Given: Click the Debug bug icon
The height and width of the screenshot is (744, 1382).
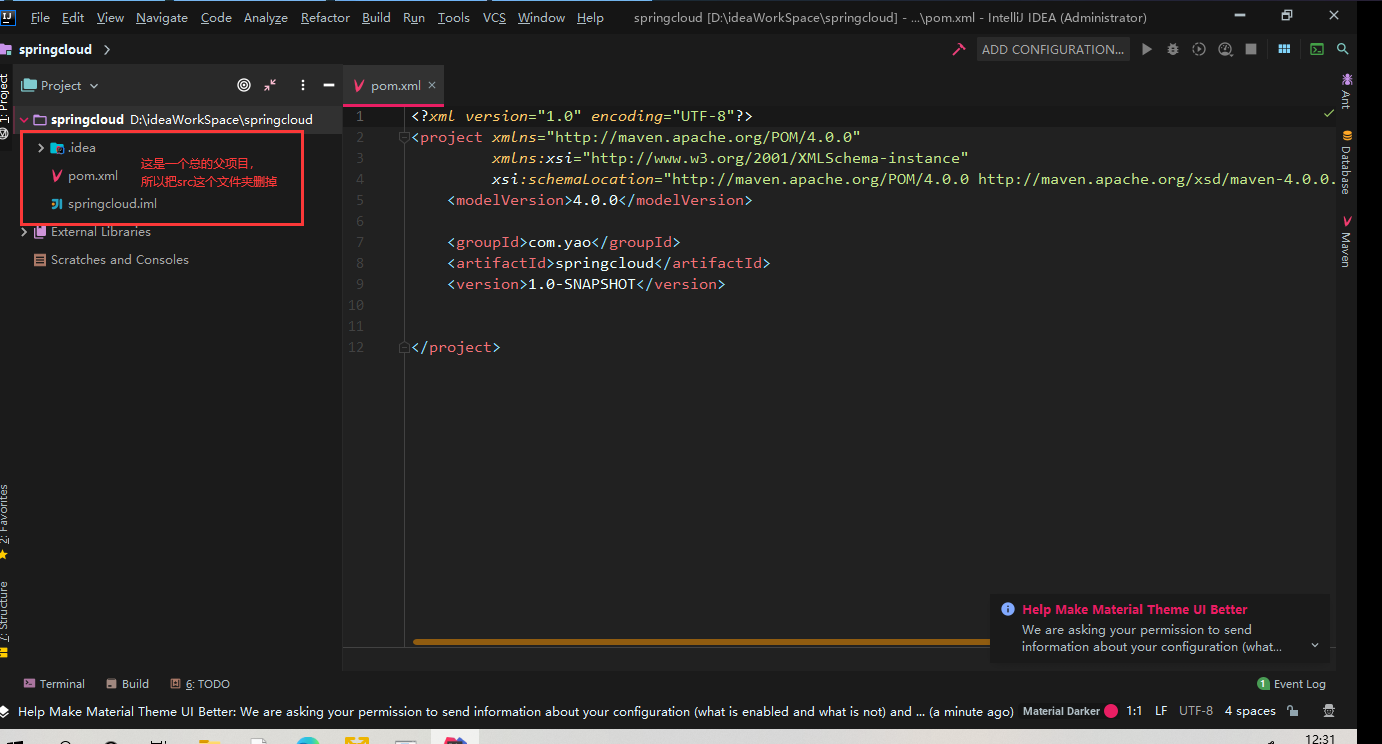Looking at the screenshot, I should coord(1173,49).
